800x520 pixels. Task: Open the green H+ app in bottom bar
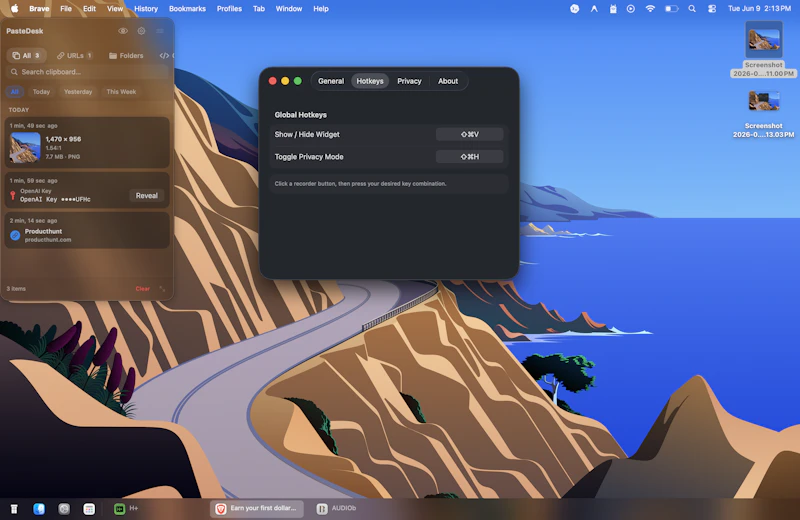coord(126,509)
